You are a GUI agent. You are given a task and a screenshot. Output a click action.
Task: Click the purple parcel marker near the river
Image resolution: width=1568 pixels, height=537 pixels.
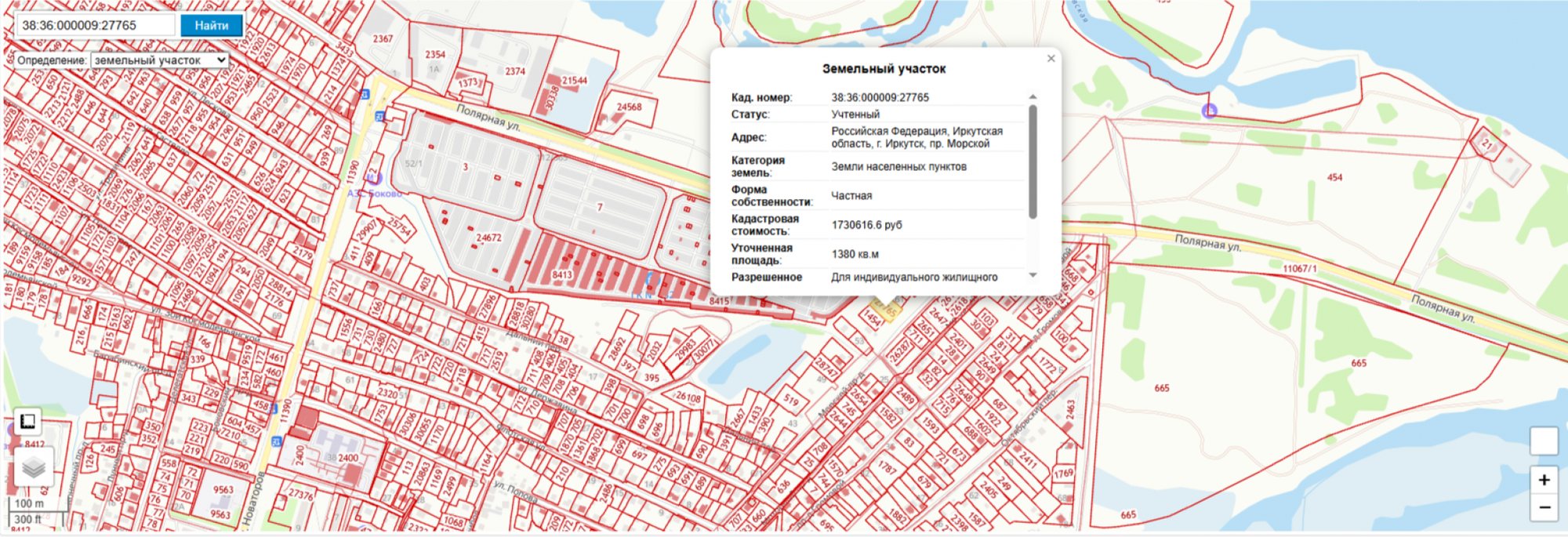click(1209, 111)
